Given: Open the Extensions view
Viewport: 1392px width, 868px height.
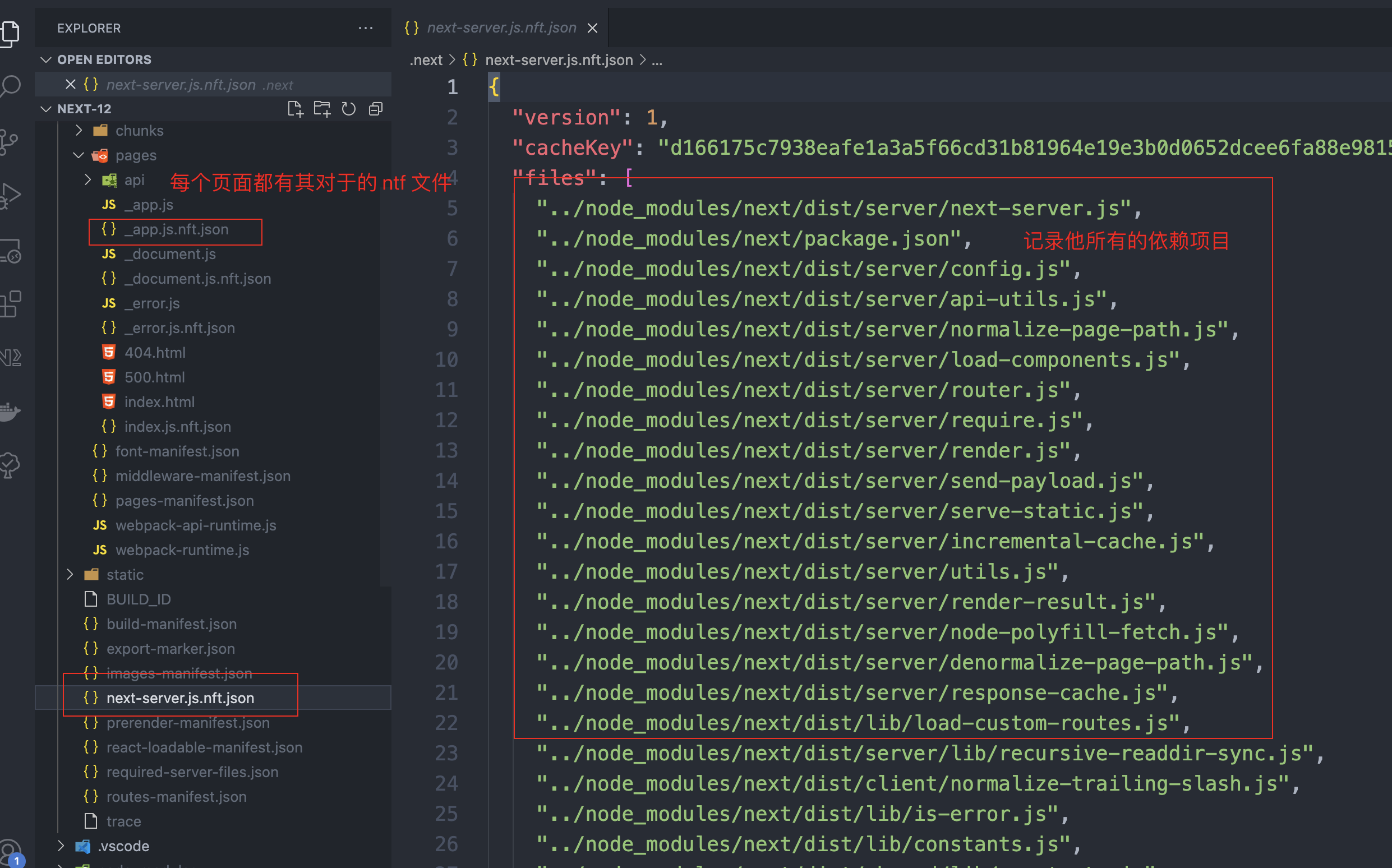Looking at the screenshot, I should [x=11, y=304].
